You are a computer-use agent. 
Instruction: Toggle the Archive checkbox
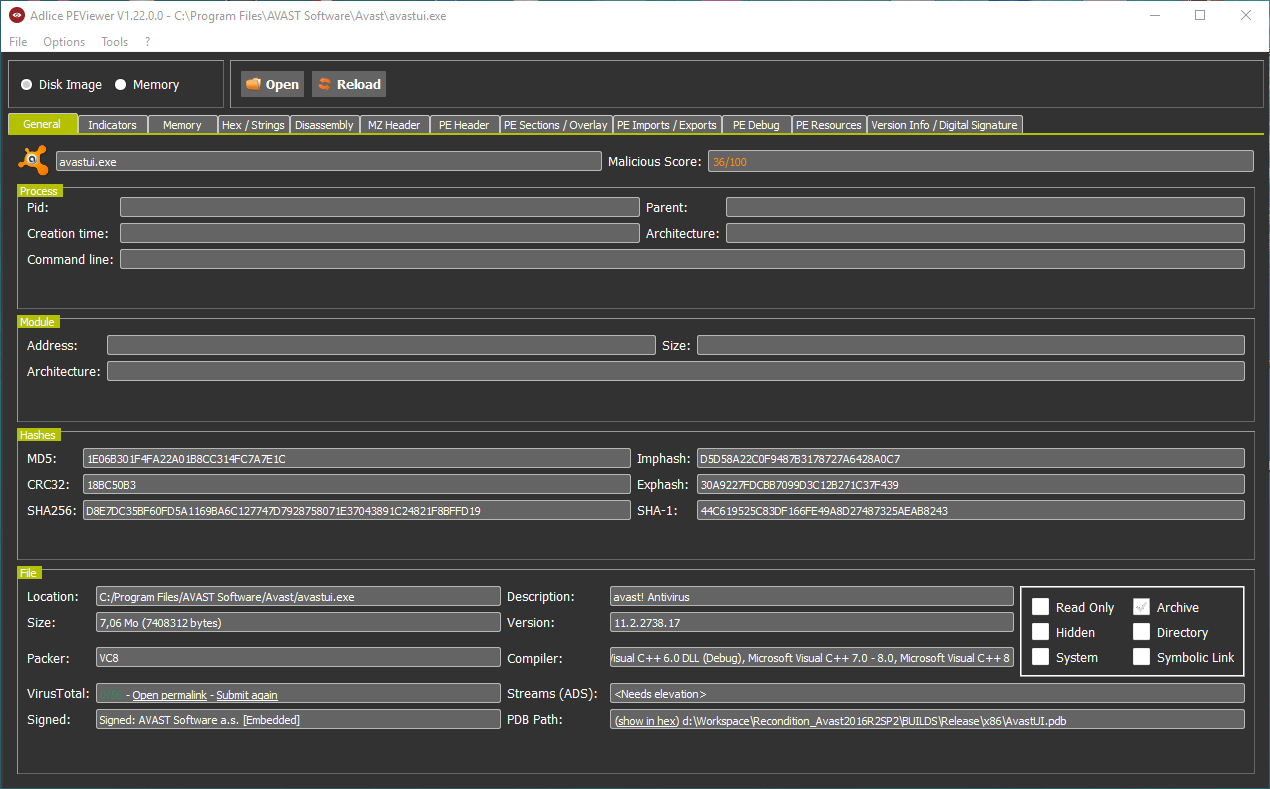coord(1141,607)
